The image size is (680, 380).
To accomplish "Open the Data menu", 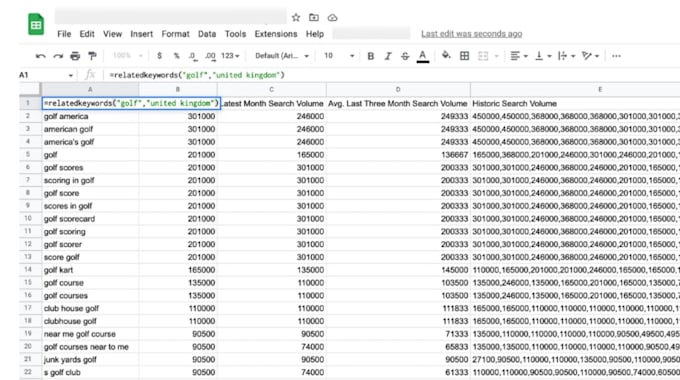I will [207, 34].
